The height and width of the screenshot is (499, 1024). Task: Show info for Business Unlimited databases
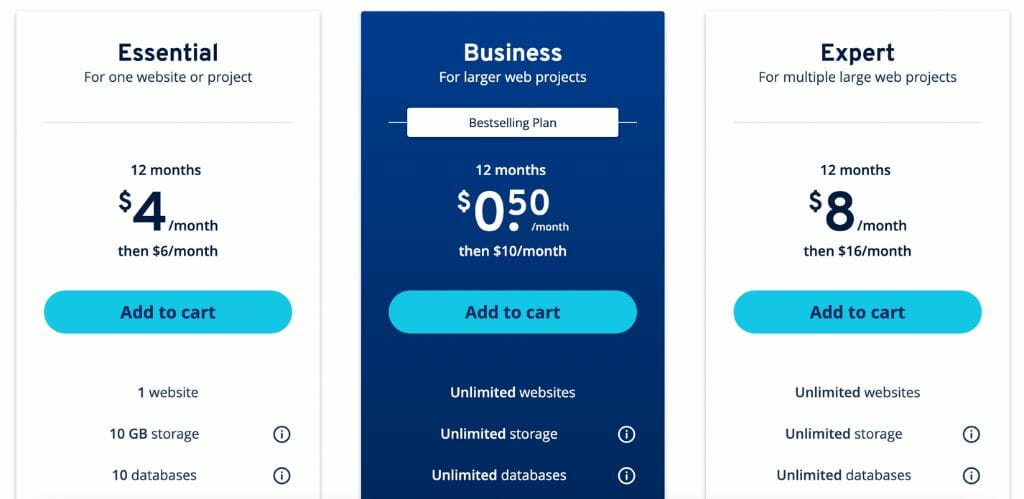pyautogui.click(x=626, y=475)
